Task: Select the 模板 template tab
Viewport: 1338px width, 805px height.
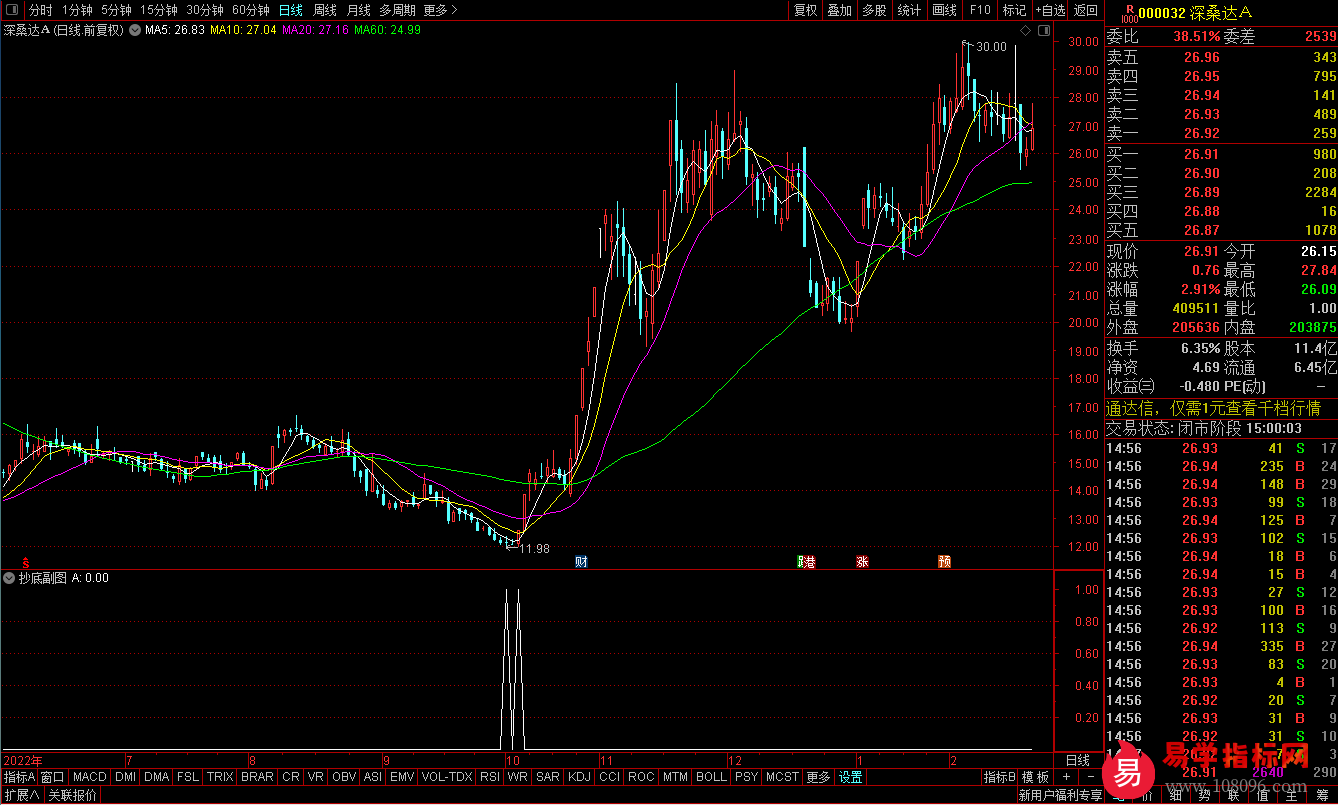Action: pos(1036,777)
